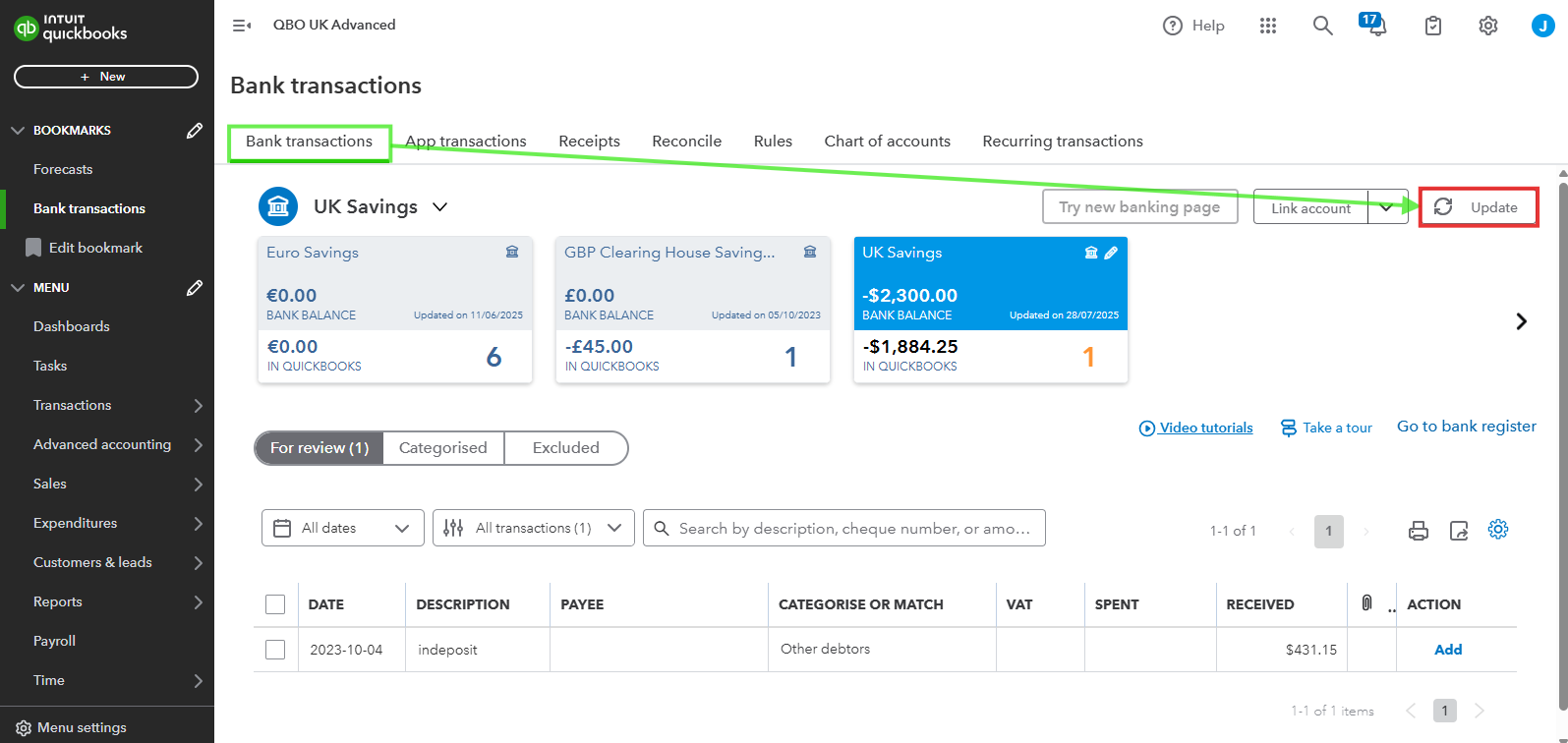Select the Euro Savings account card
The image size is (1568, 743).
point(395,310)
